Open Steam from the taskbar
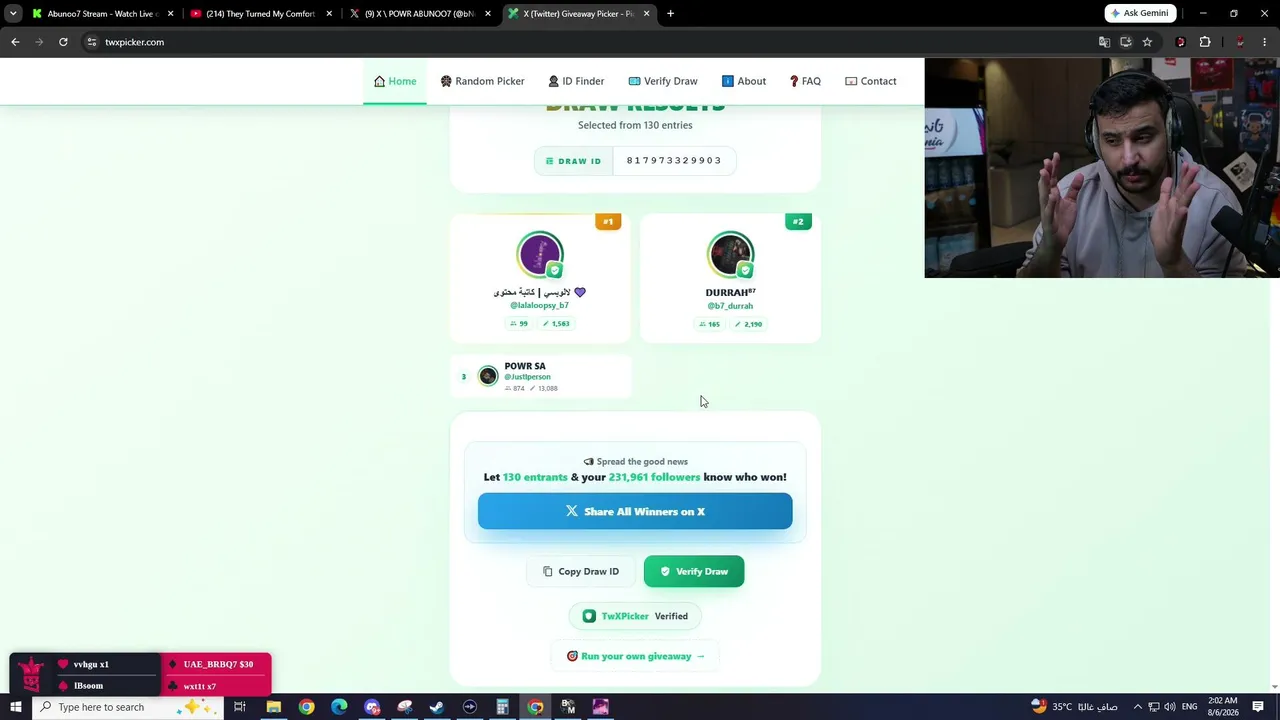 [437, 707]
